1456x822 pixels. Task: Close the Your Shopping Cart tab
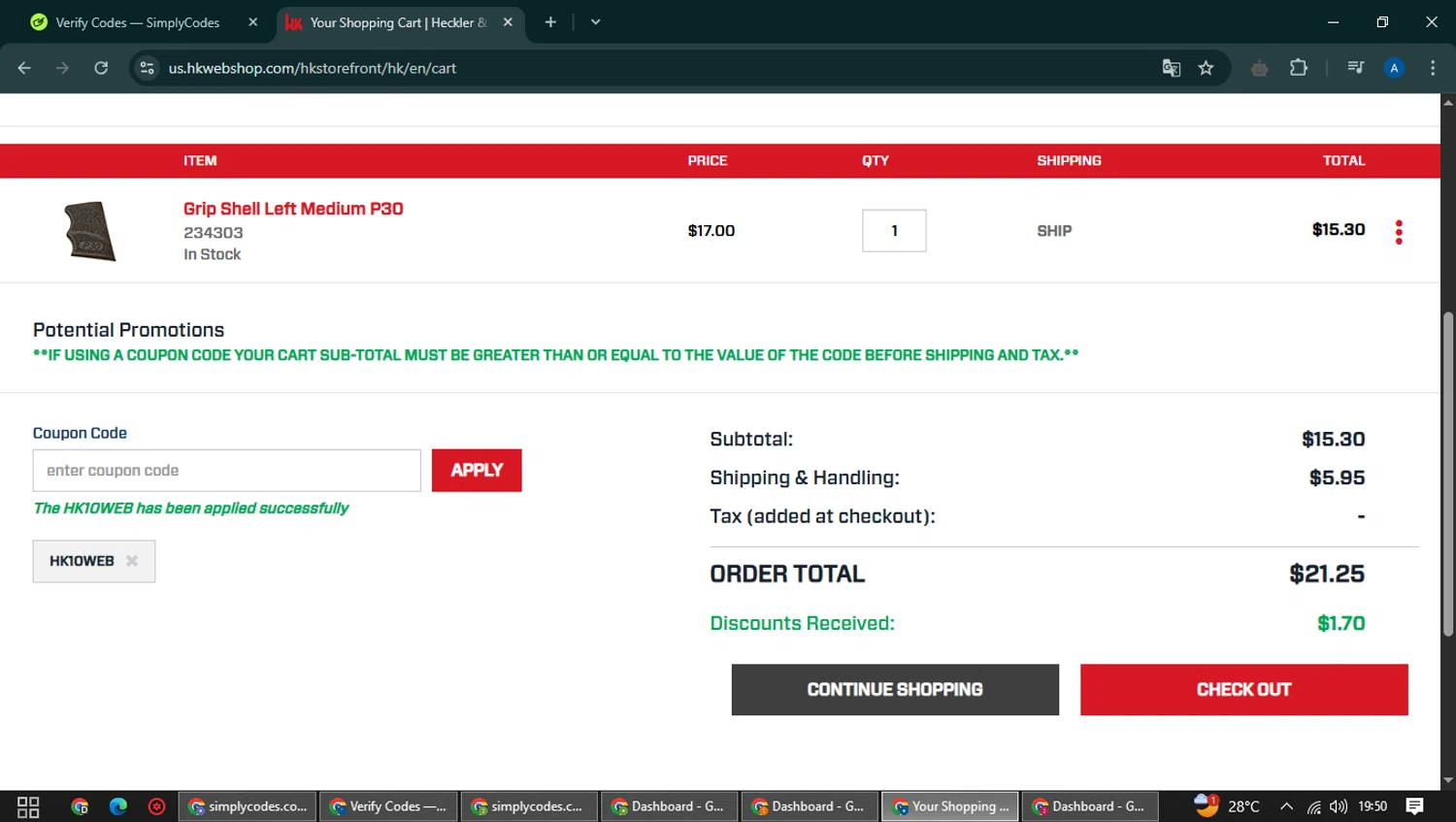[x=508, y=21]
